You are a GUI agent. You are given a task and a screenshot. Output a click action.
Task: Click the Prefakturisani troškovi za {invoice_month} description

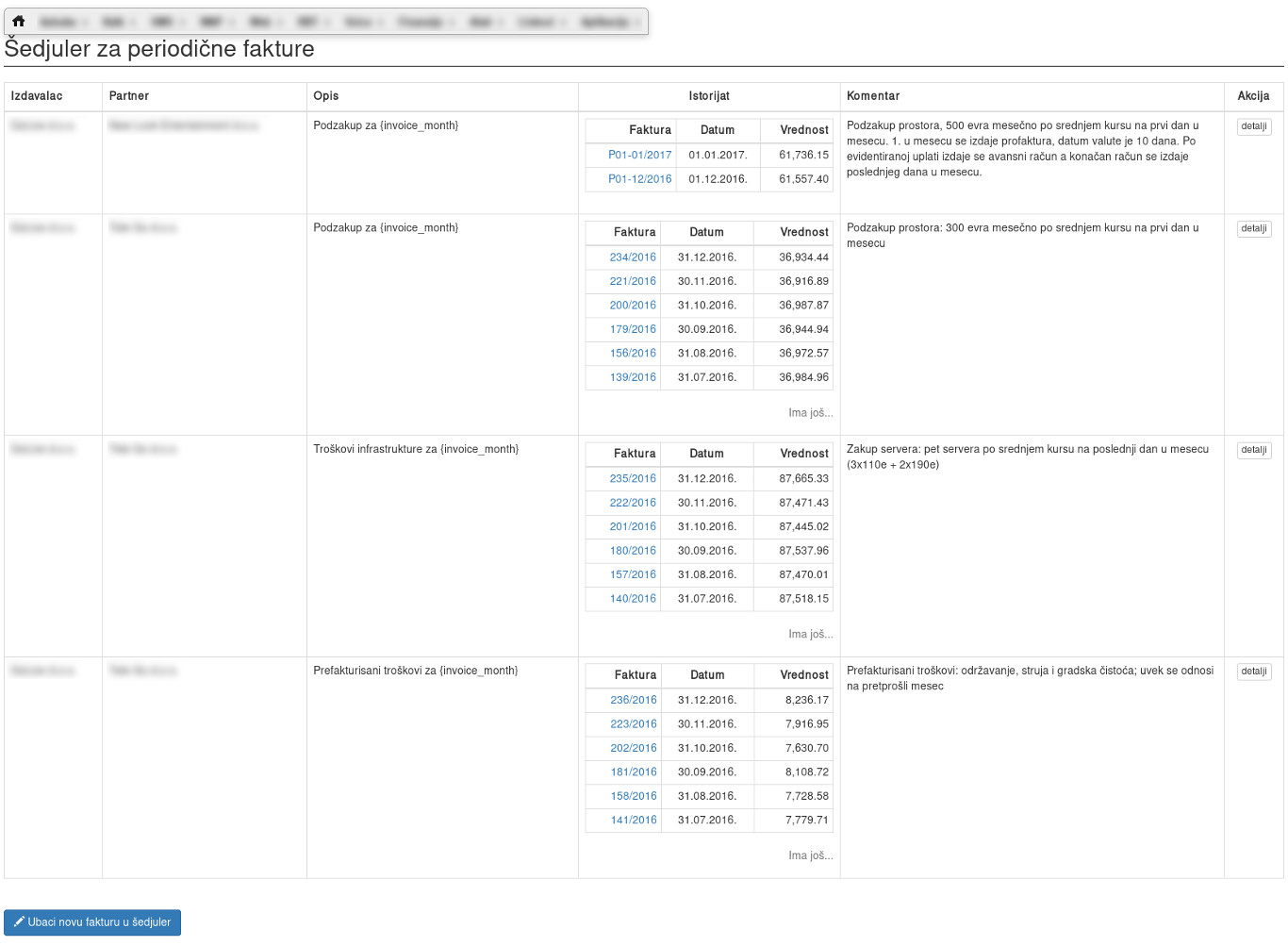click(416, 672)
